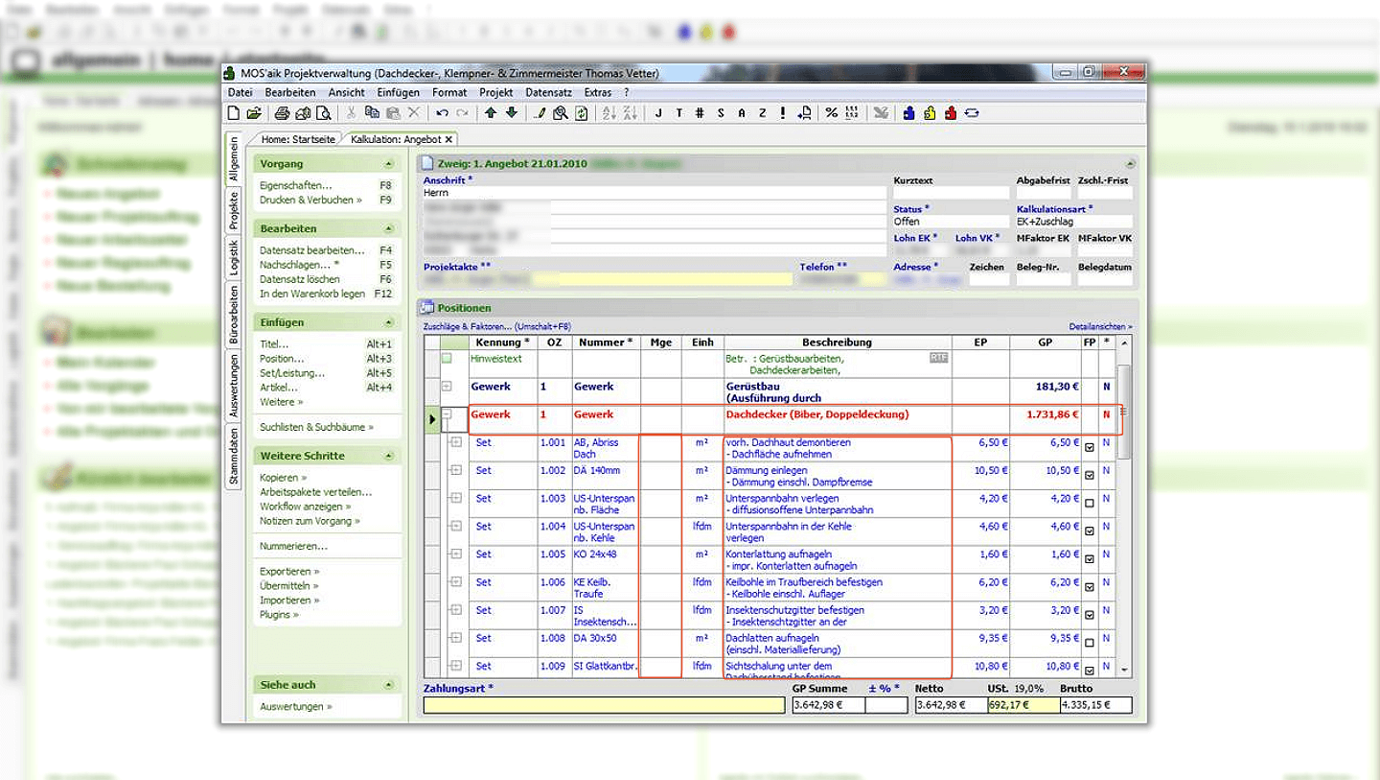Click the undo arrow icon
The image size is (1380, 780).
pos(442,113)
